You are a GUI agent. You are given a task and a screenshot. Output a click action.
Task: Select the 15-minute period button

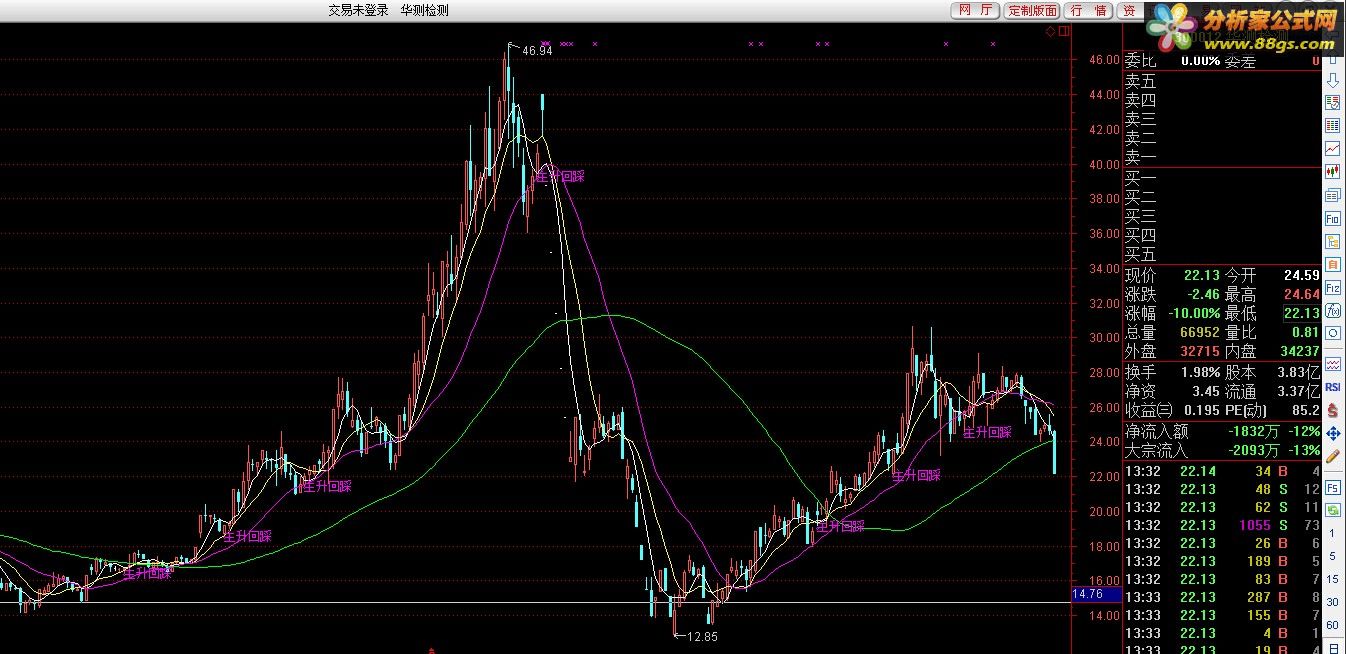[x=1332, y=579]
